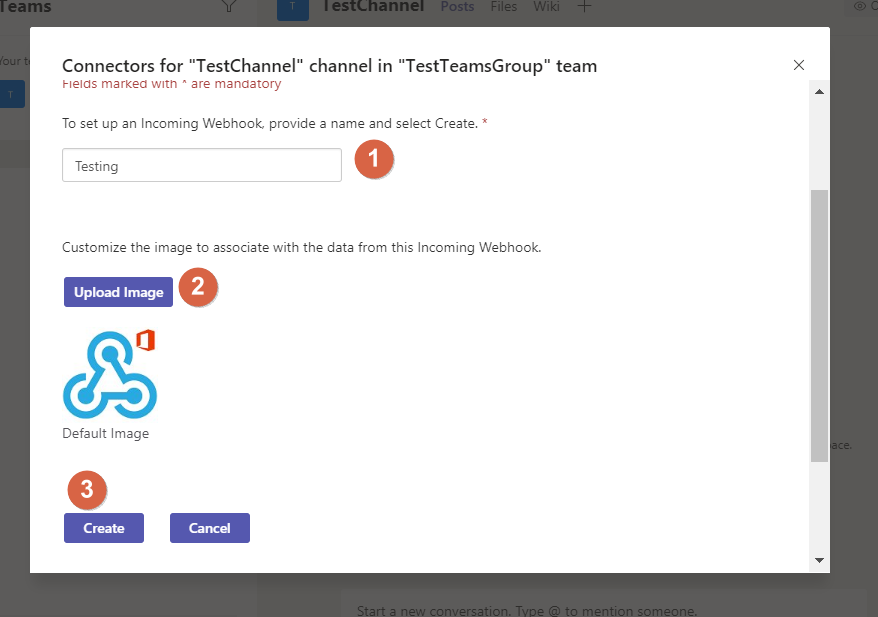878x617 pixels.
Task: Click the "Default Image" caption text
Action: [105, 433]
